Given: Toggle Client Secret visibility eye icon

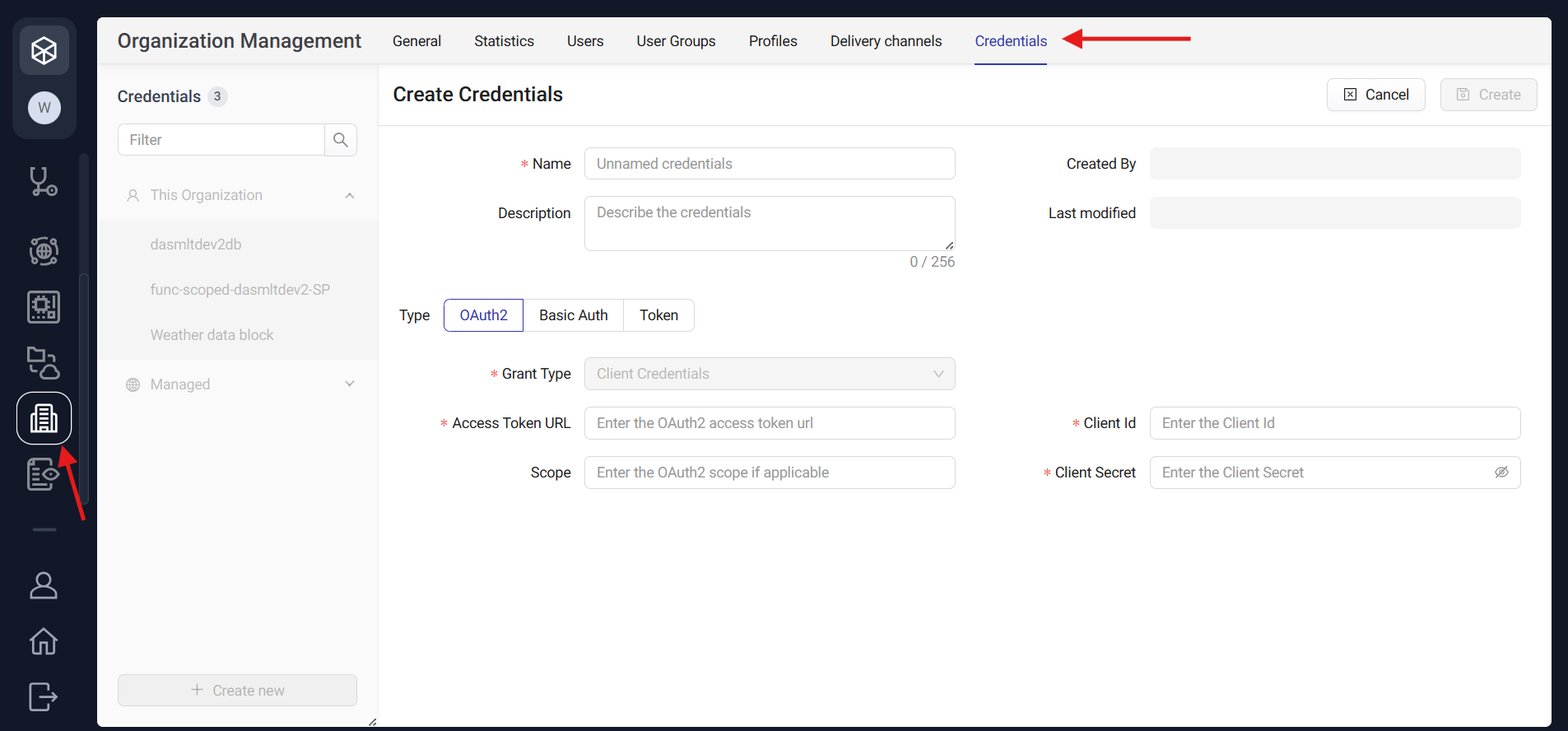Looking at the screenshot, I should click(x=1501, y=473).
